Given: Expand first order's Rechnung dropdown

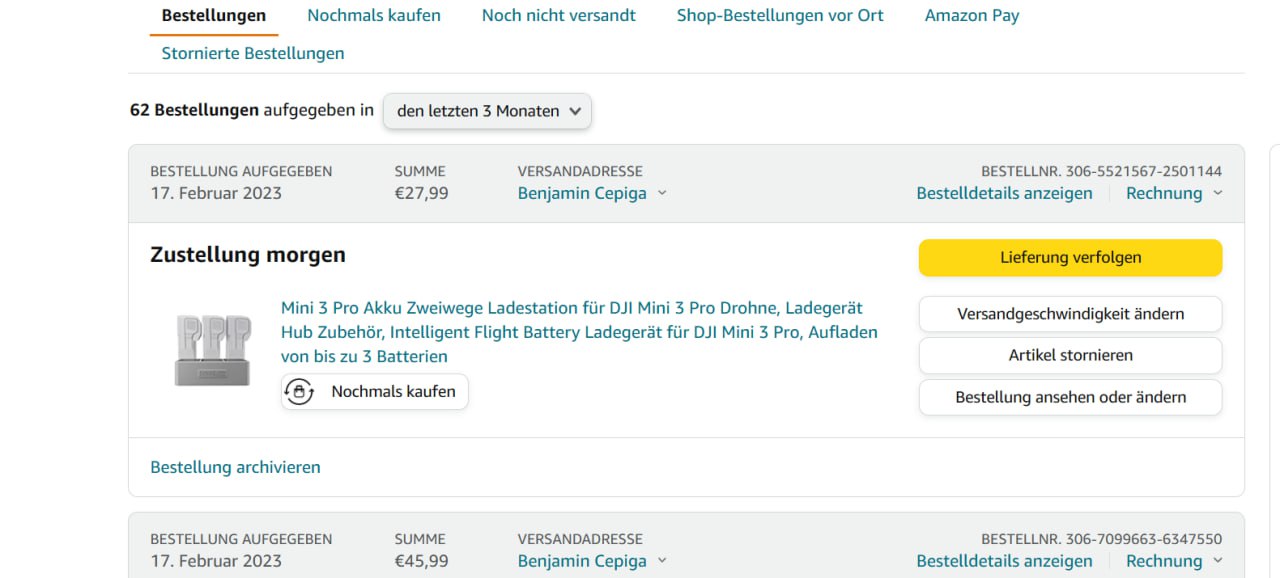Looking at the screenshot, I should pyautogui.click(x=1217, y=194).
